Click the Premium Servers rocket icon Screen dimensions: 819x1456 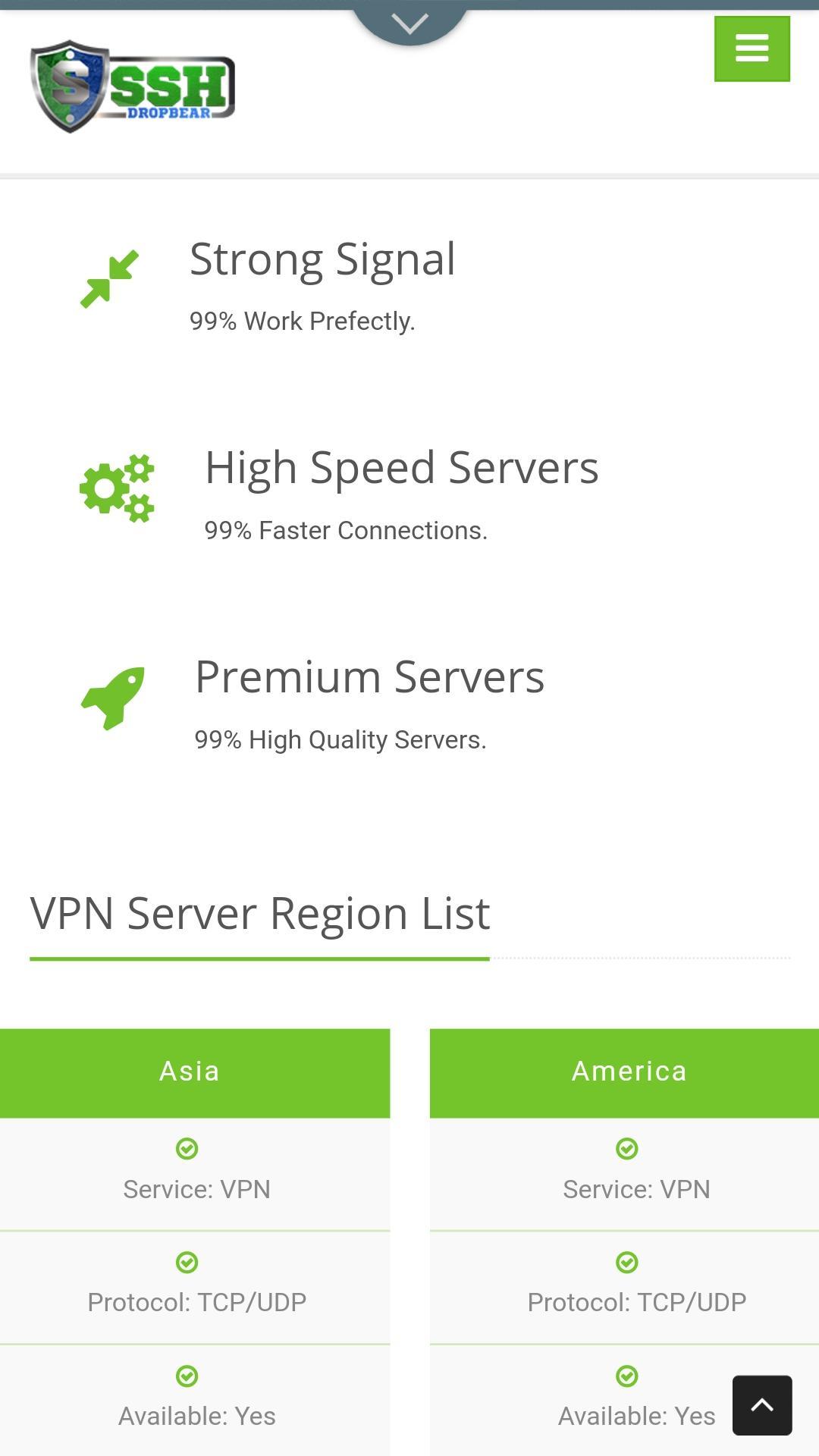pos(113,698)
